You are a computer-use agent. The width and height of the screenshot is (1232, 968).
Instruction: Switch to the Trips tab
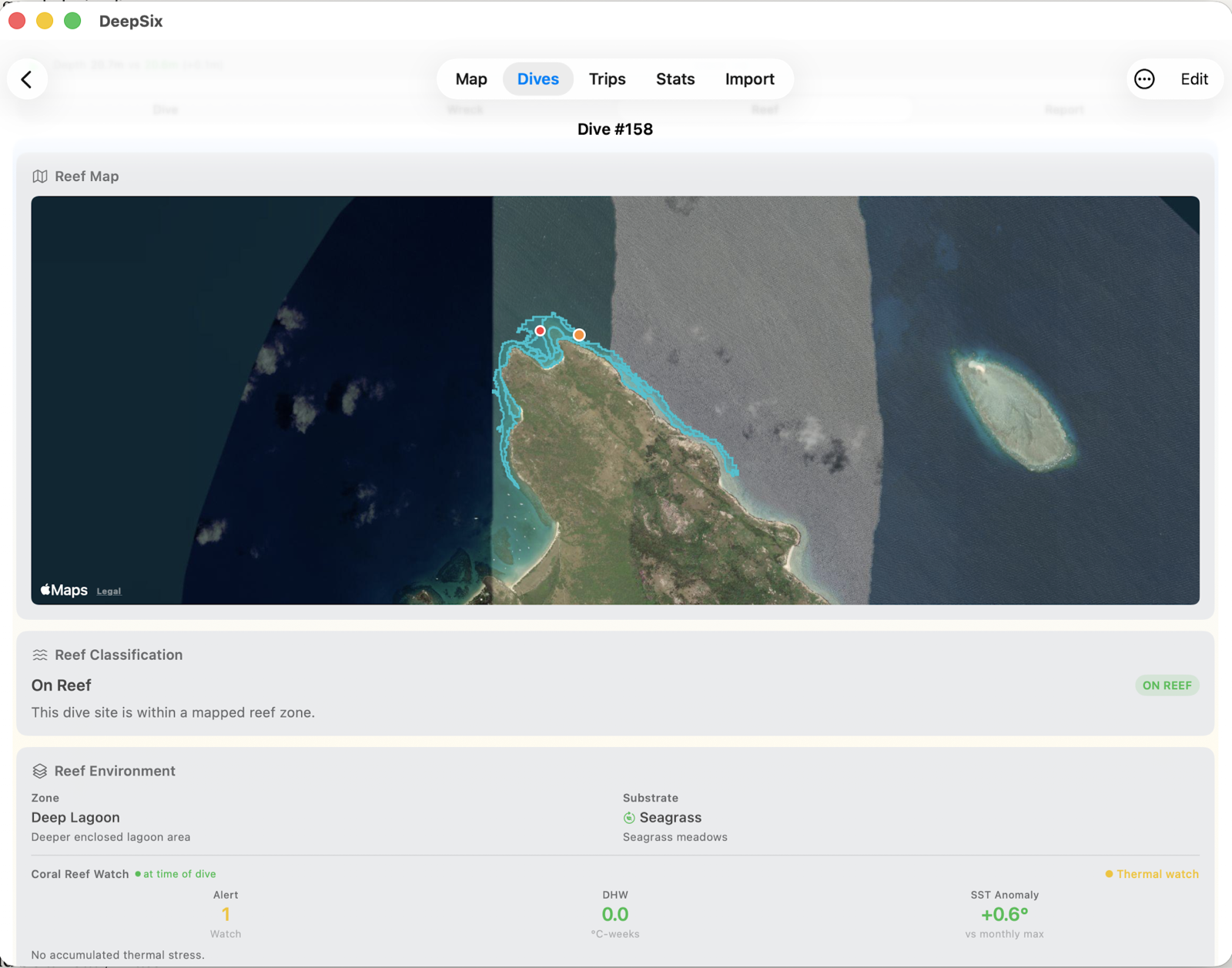tap(608, 79)
